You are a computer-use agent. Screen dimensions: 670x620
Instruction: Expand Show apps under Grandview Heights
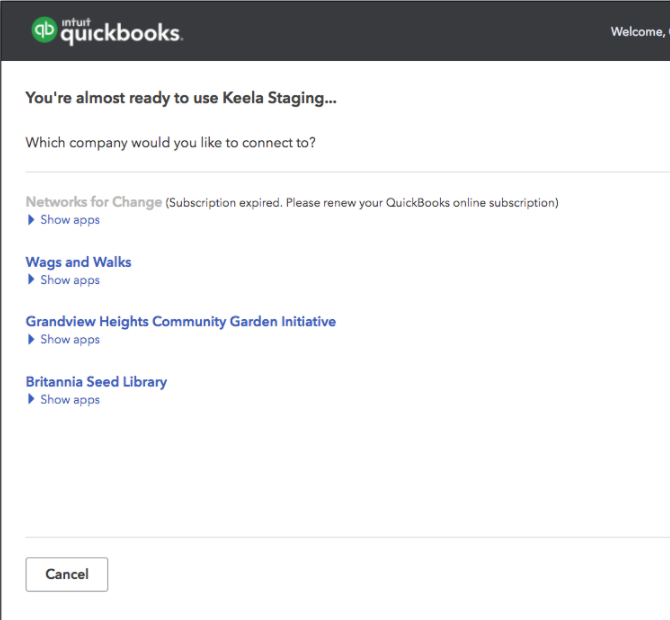[64, 340]
